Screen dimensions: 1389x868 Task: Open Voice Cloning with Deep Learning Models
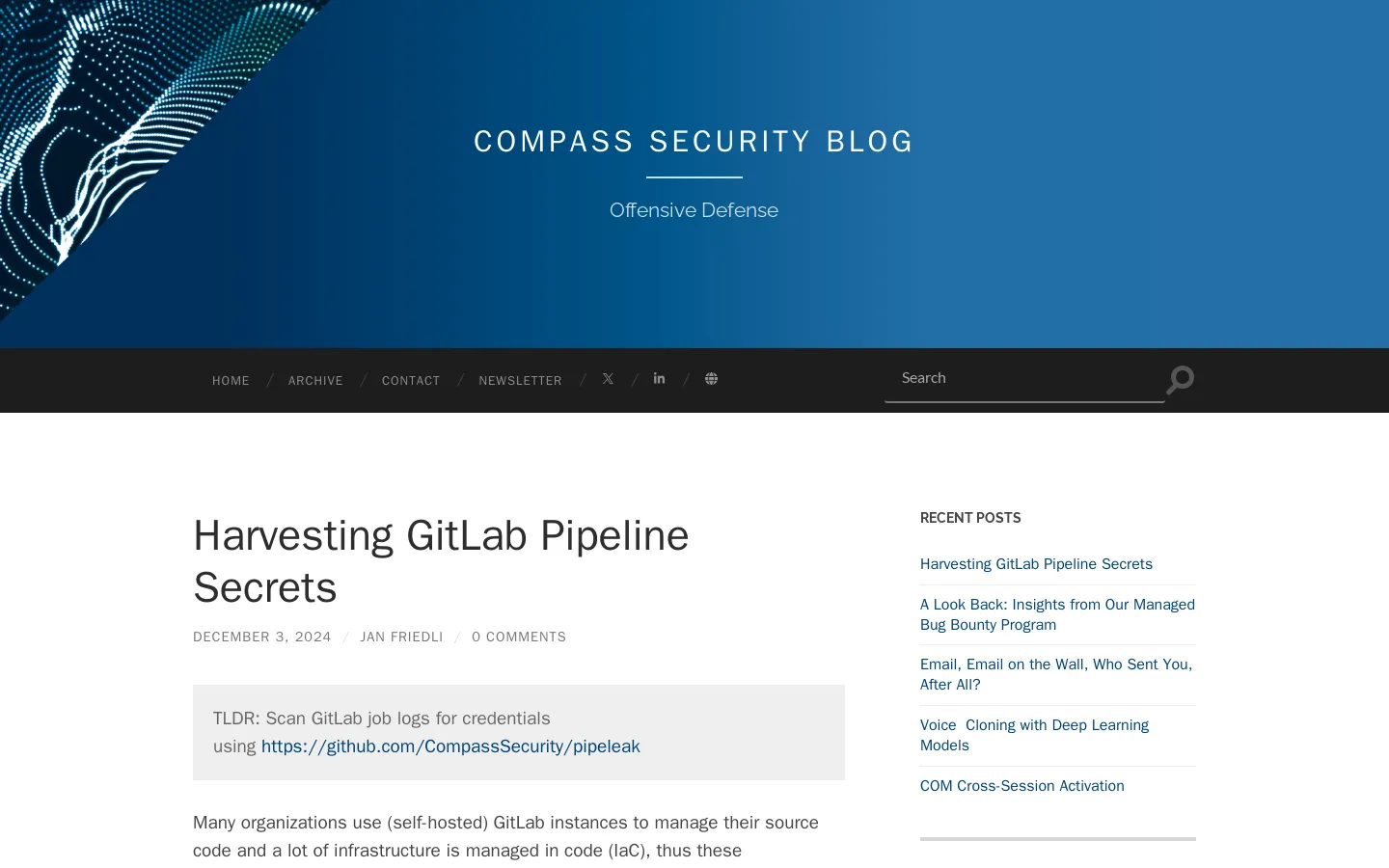(x=1034, y=735)
